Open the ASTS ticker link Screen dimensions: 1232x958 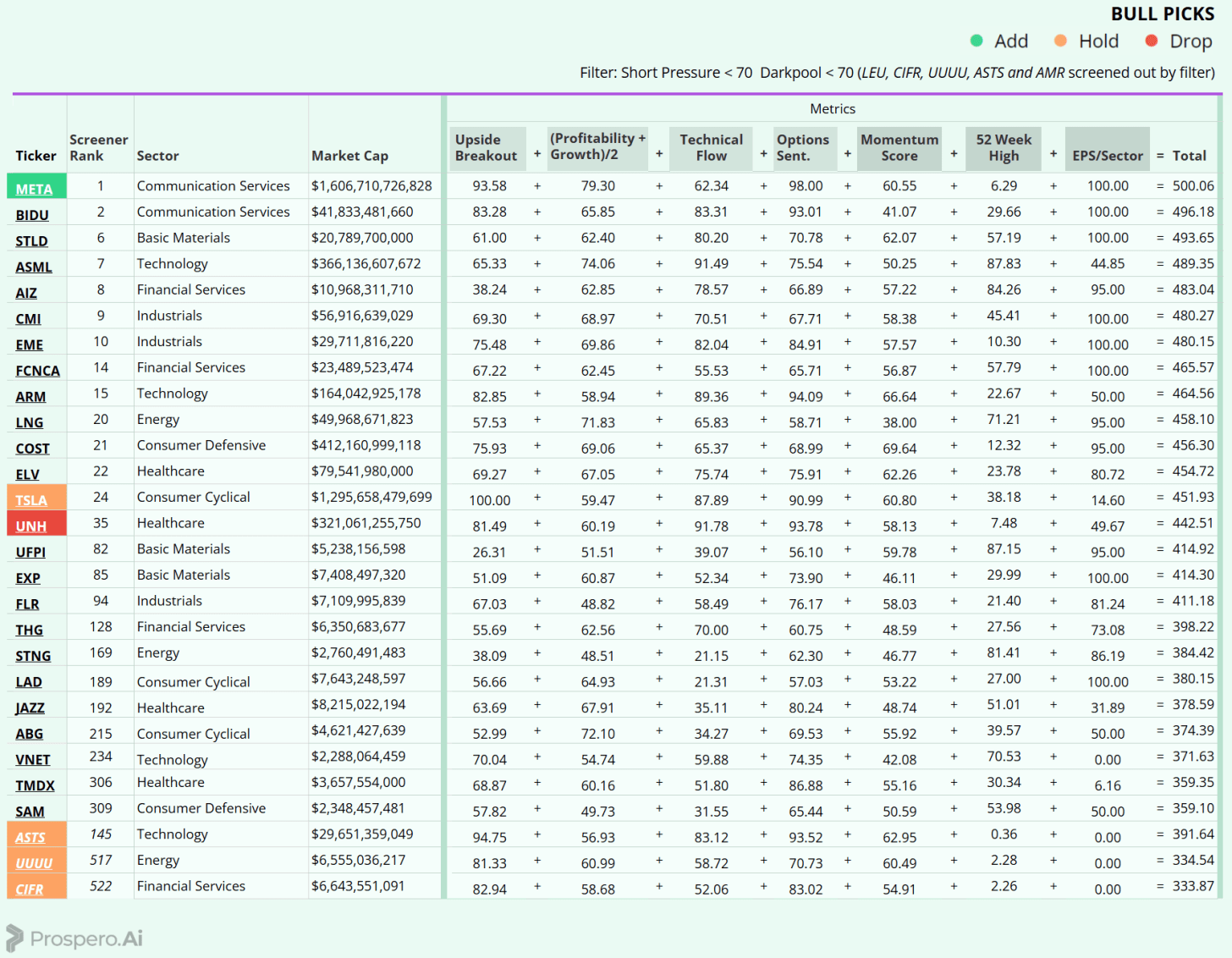coord(30,837)
